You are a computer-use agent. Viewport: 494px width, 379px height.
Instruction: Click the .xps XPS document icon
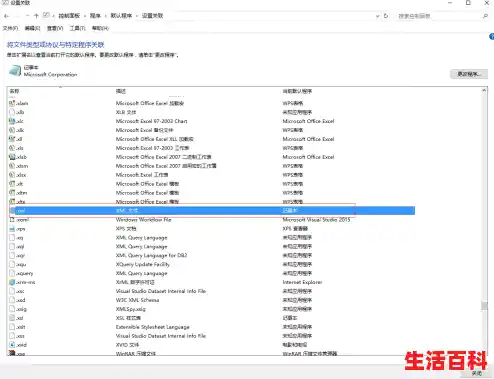point(12,229)
